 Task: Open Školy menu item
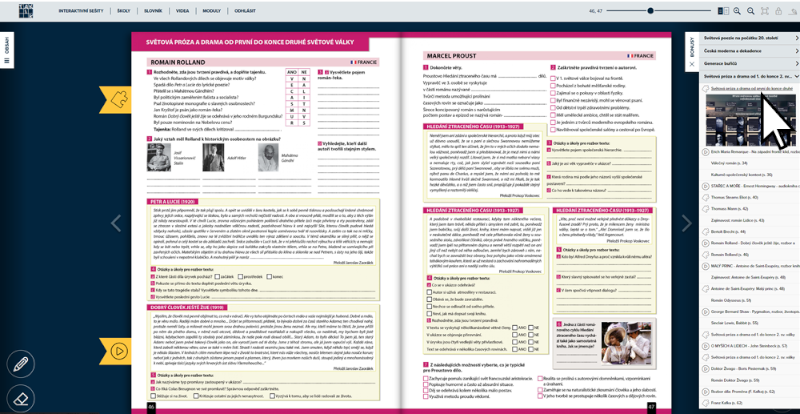click(123, 11)
